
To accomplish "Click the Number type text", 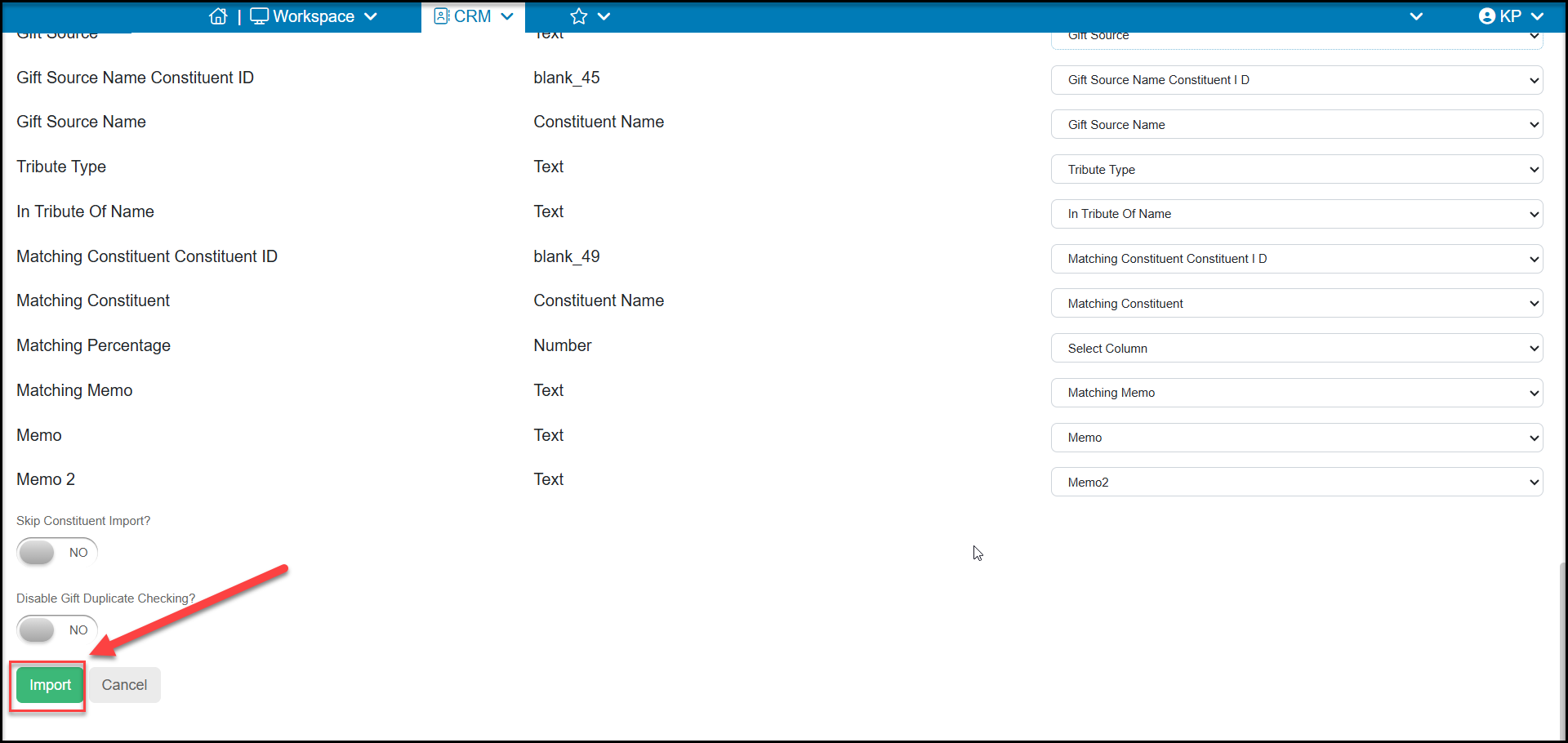I will coord(563,345).
